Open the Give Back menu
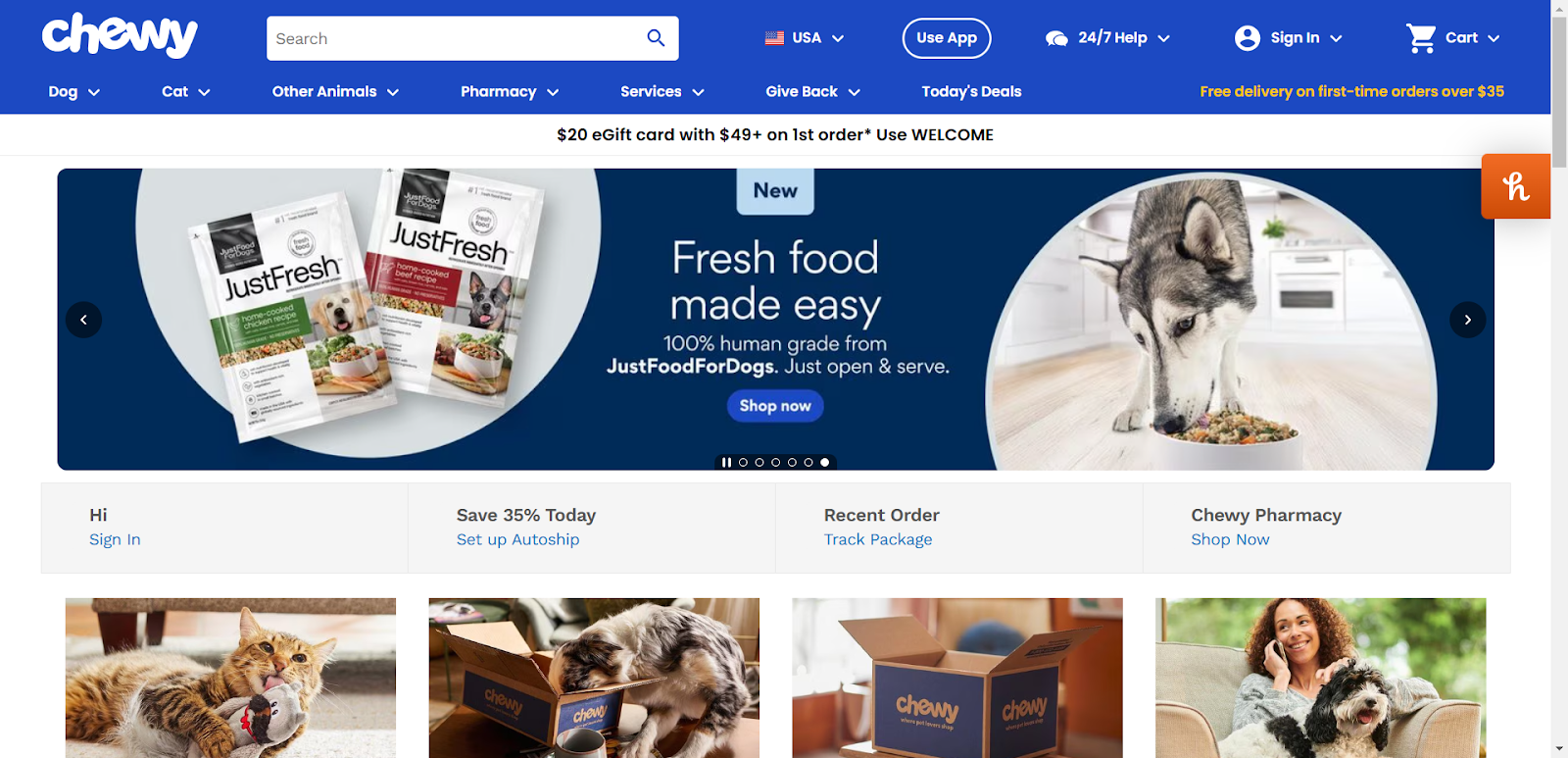The image size is (1568, 758). tap(812, 91)
